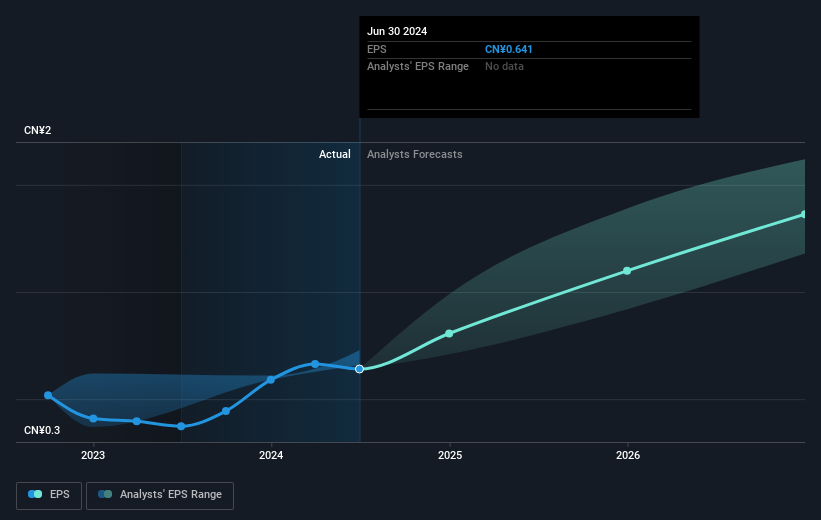The image size is (821, 520).
Task: Click the CN¥2 axis label
Action: tap(38, 130)
